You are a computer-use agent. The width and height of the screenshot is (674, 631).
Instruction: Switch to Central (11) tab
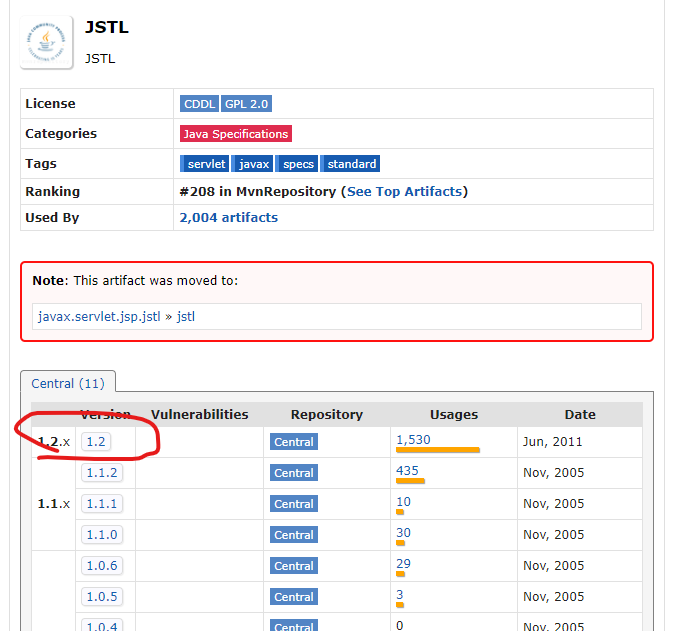[68, 383]
